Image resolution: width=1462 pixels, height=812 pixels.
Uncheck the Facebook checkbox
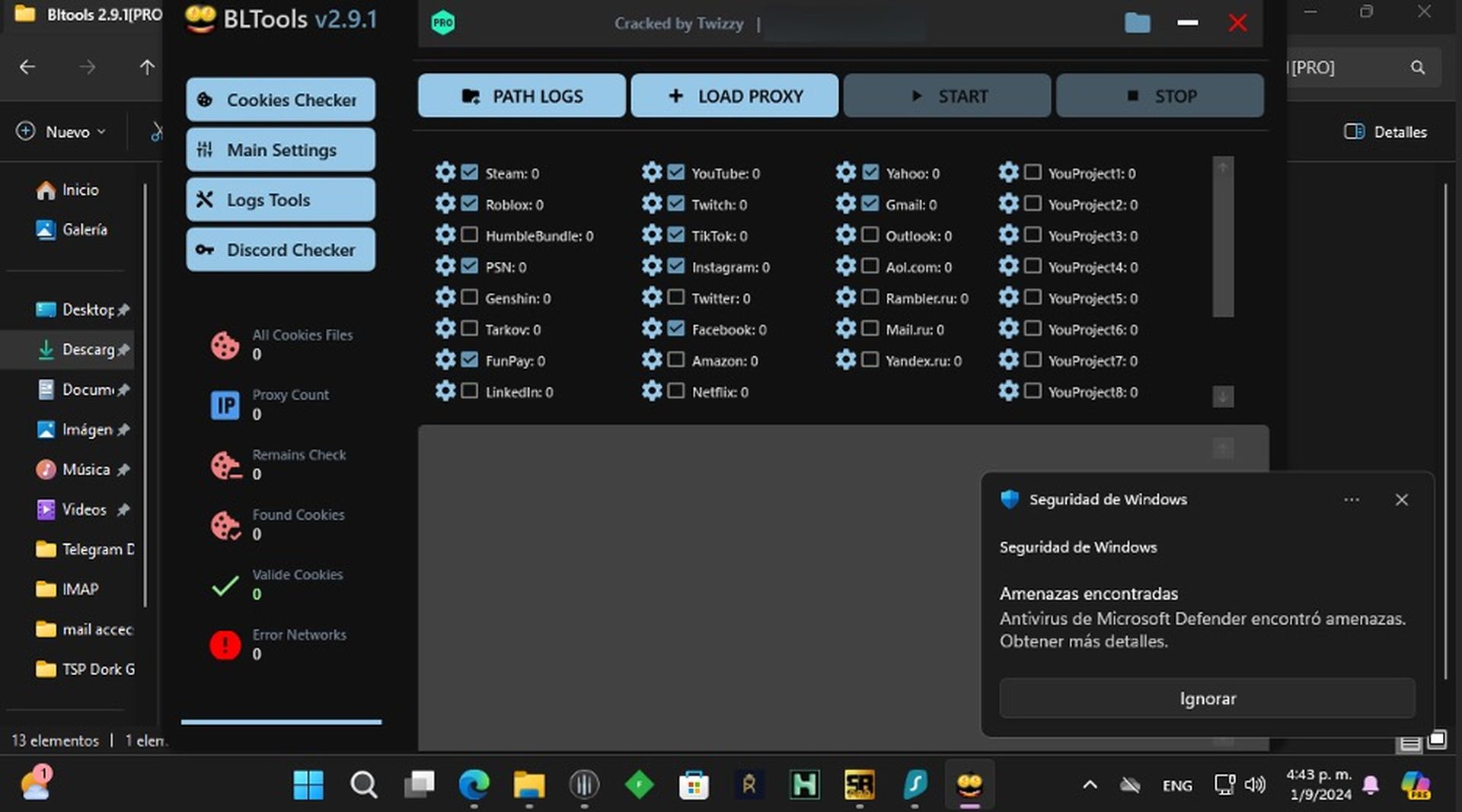pyautogui.click(x=676, y=329)
